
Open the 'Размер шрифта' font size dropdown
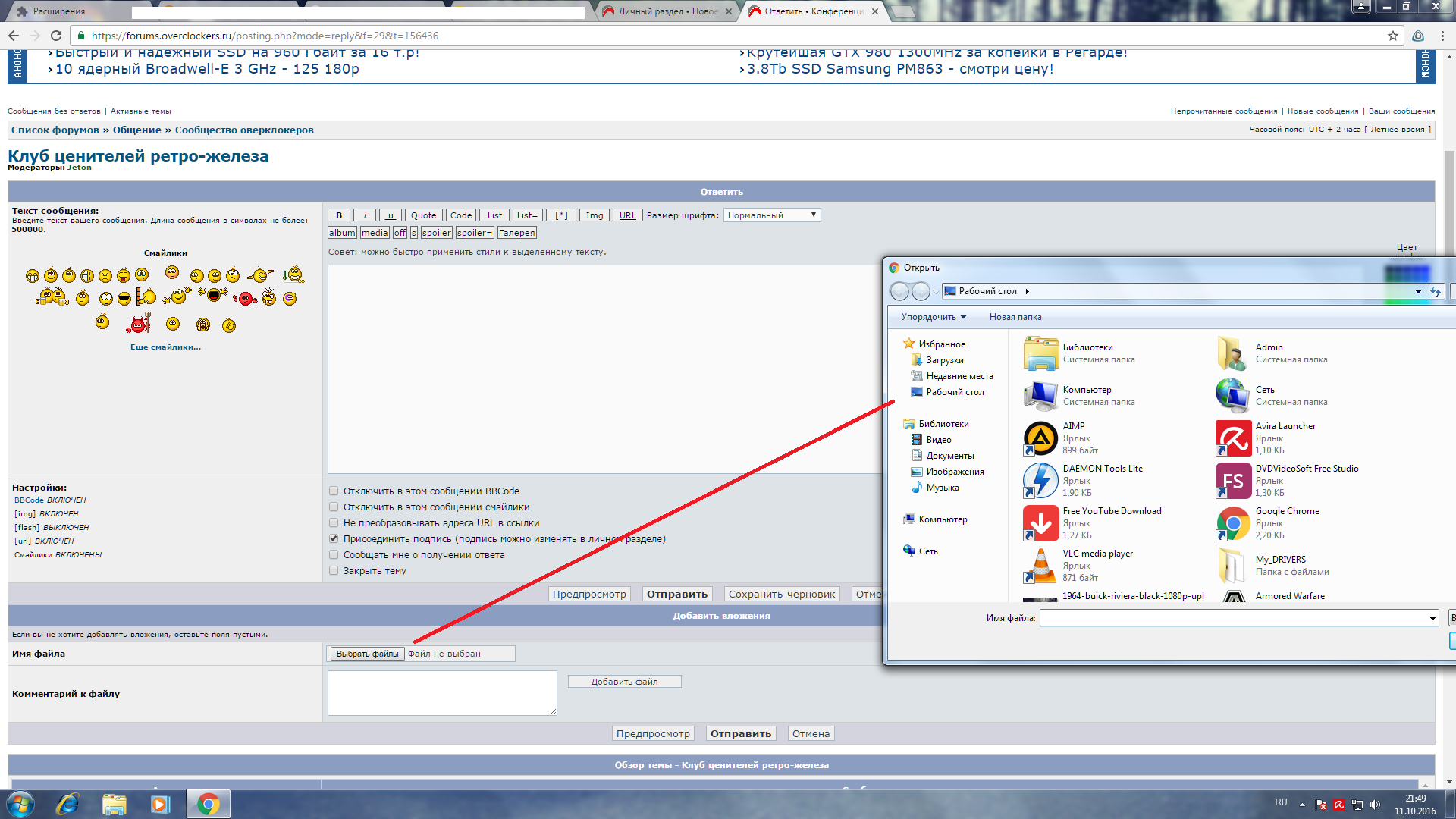[771, 215]
